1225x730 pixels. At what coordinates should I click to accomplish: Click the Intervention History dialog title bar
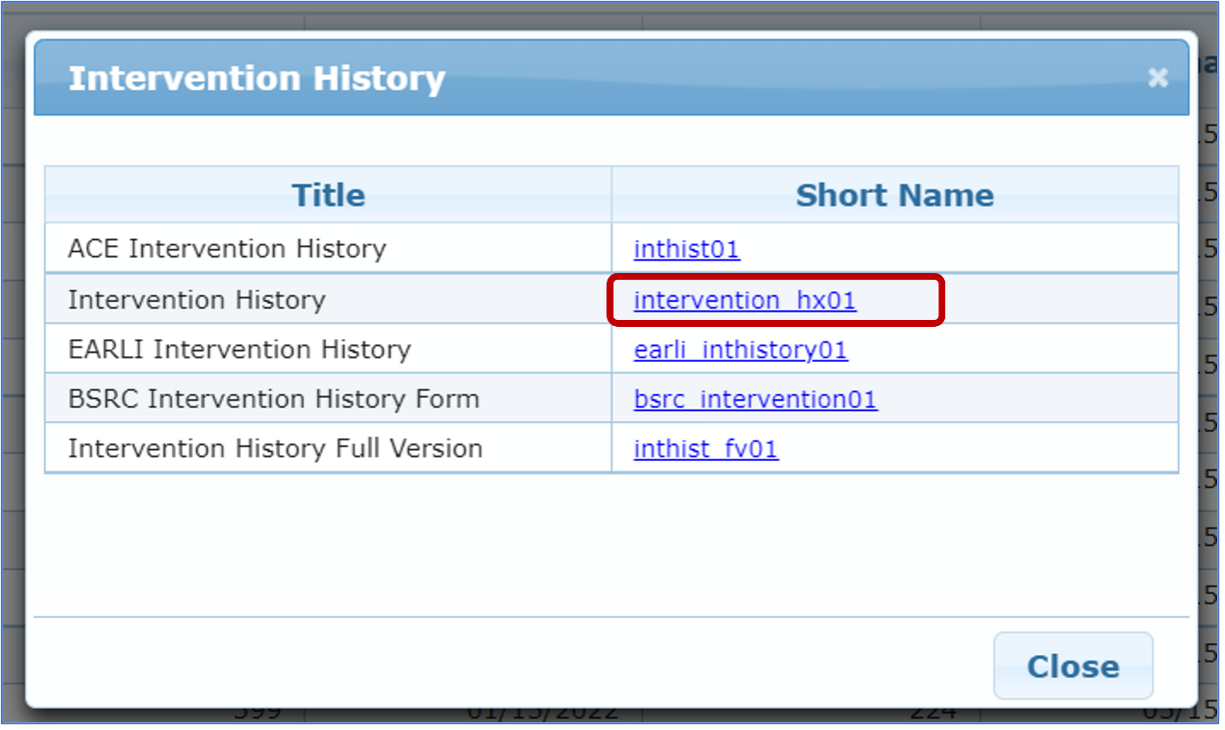pyautogui.click(x=600, y=79)
